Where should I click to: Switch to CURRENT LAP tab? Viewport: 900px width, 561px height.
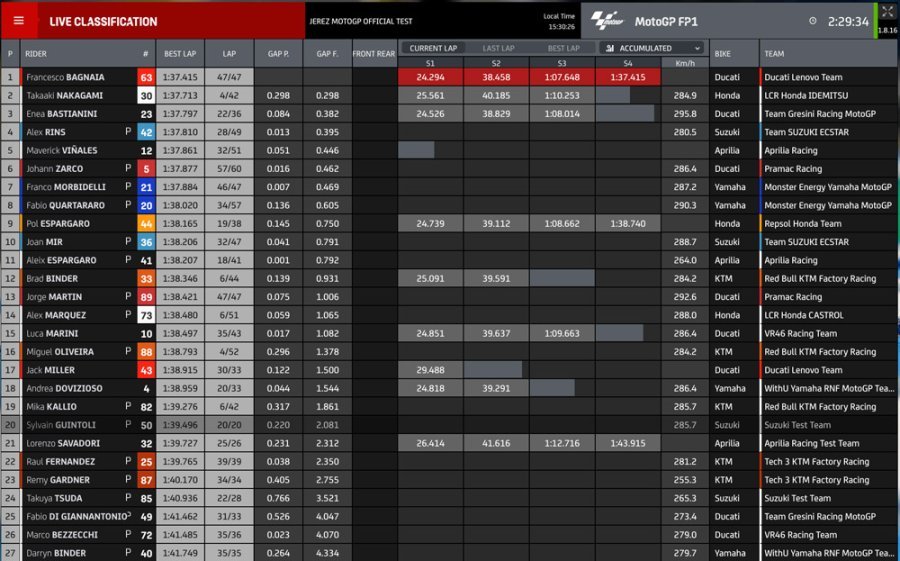tap(433, 48)
